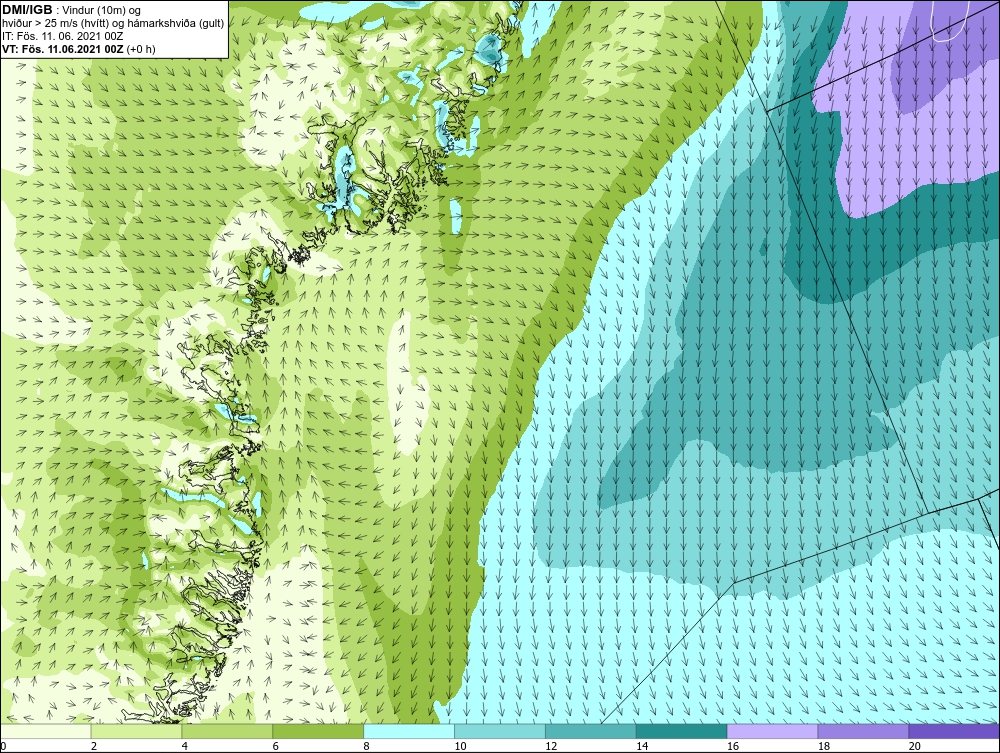Click the legend value 16
The width and height of the screenshot is (1000, 753).
point(733,746)
